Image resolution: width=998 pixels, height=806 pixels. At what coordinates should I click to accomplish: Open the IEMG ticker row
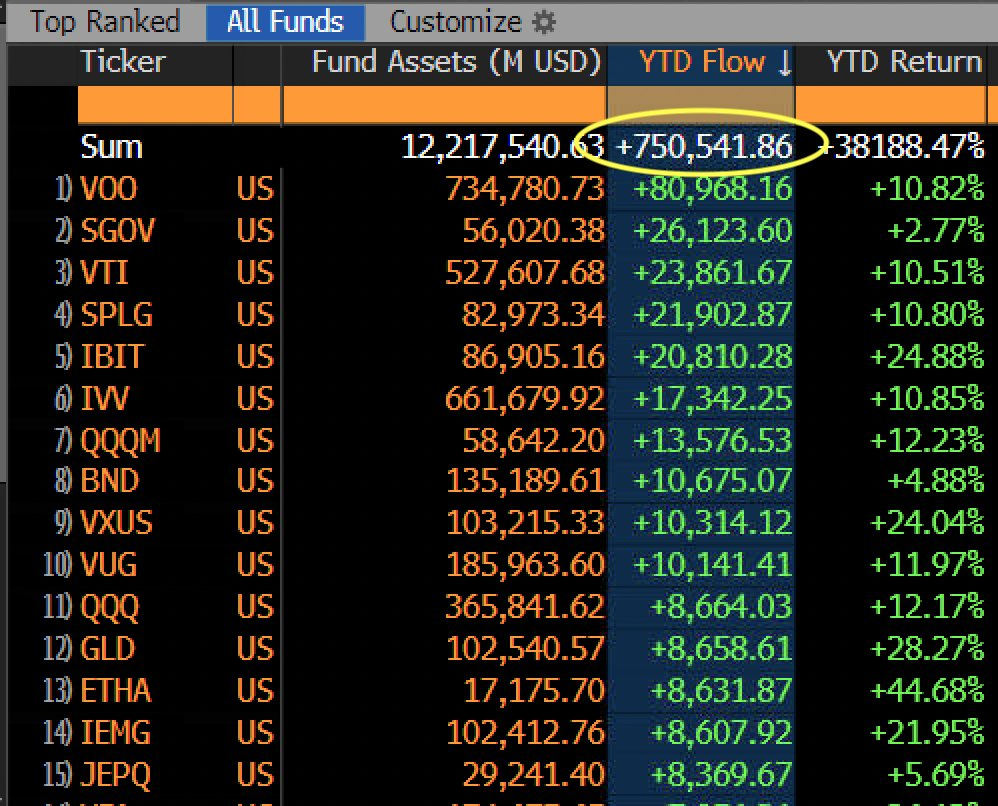tap(115, 733)
